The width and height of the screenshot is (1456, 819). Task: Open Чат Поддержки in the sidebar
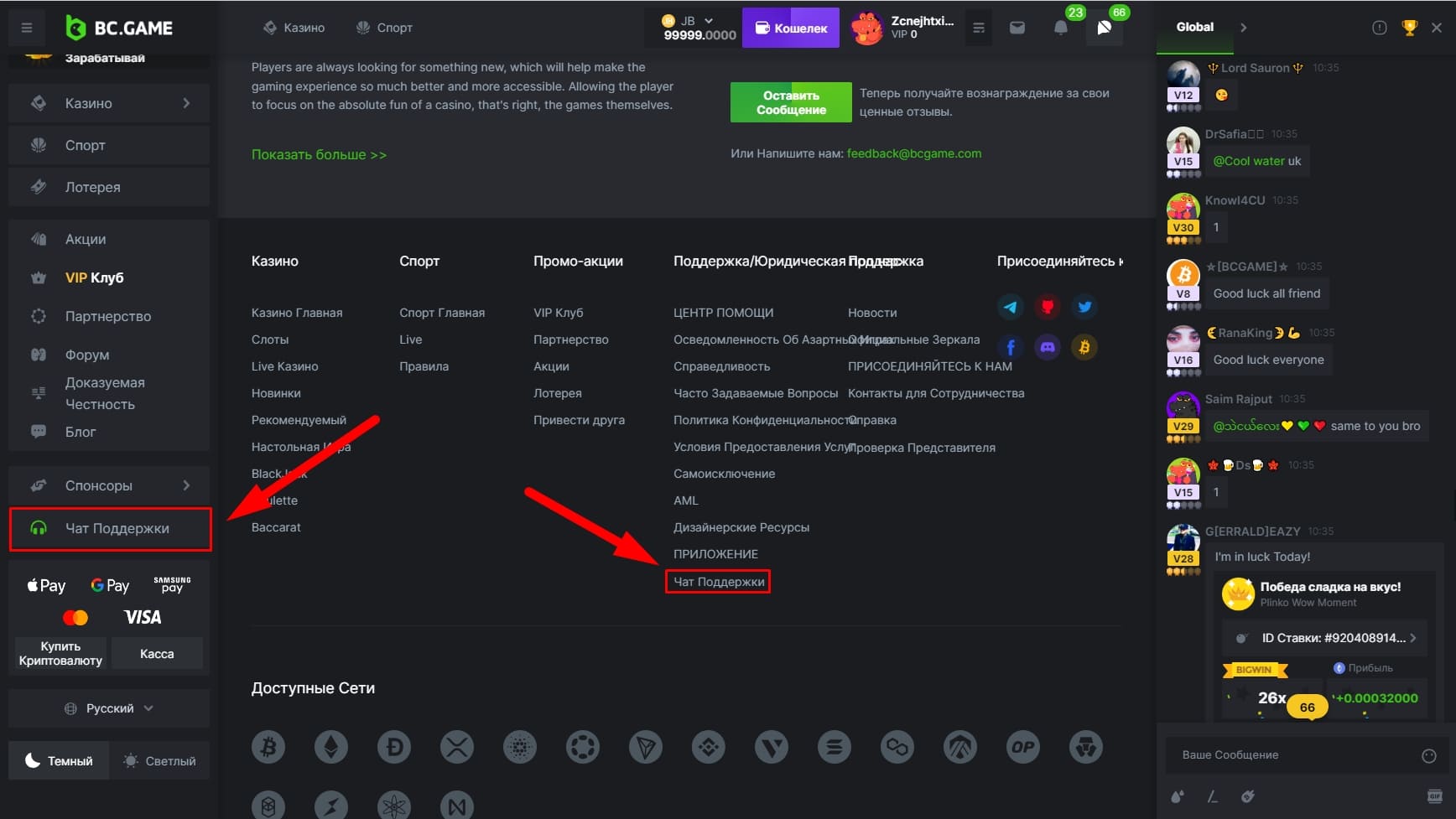110,529
